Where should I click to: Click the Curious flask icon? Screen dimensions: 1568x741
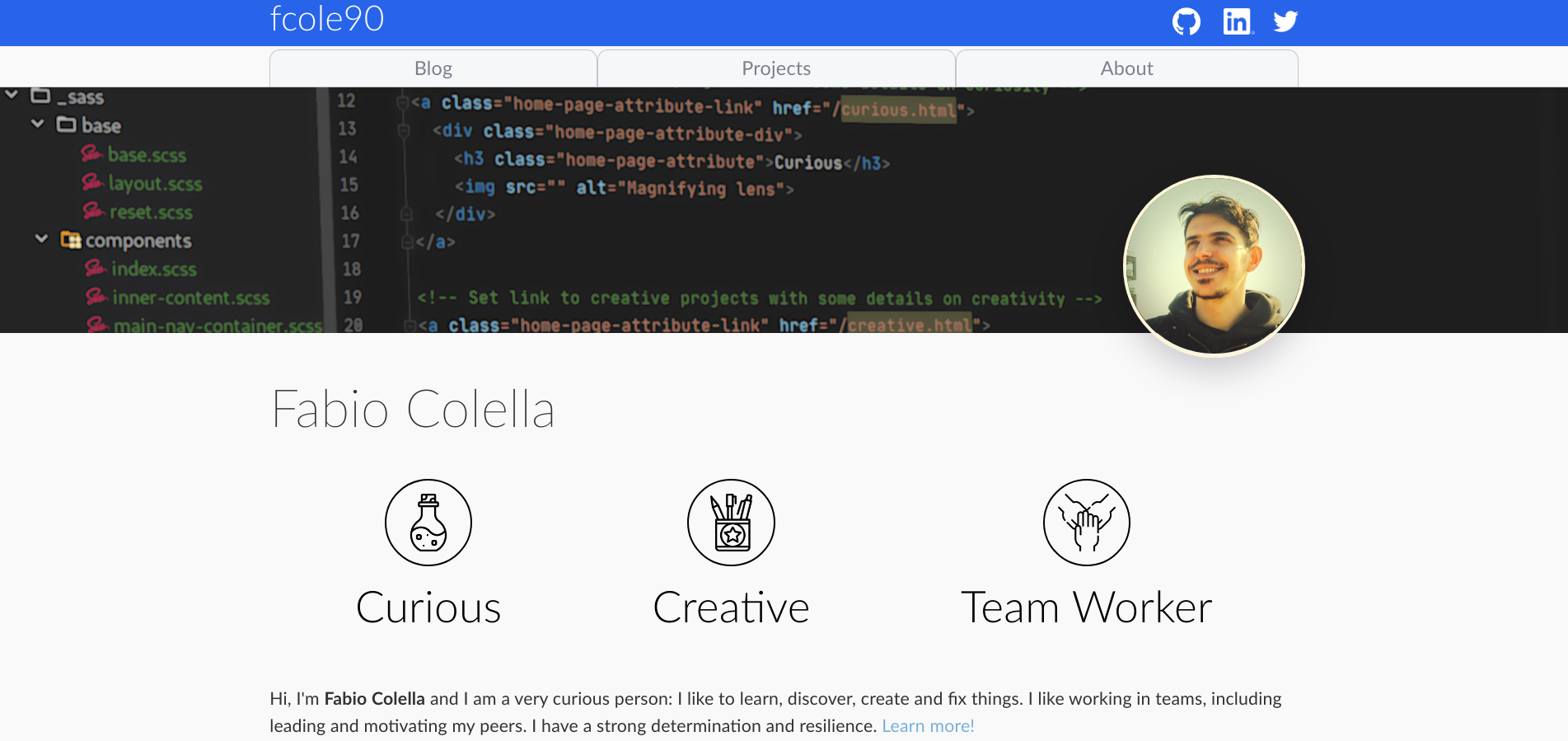point(428,523)
